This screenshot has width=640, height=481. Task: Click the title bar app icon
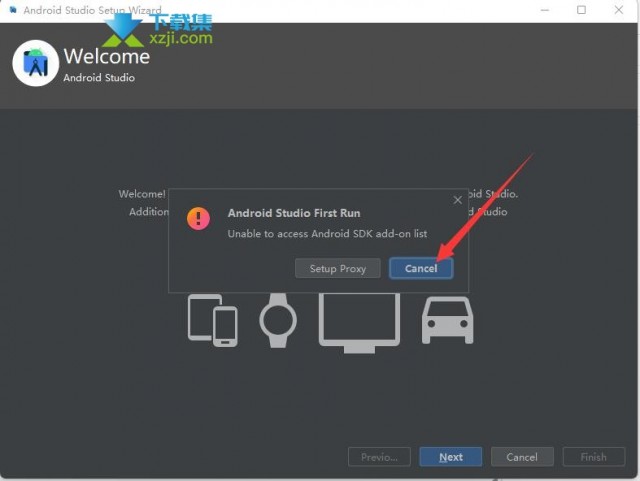click(13, 10)
